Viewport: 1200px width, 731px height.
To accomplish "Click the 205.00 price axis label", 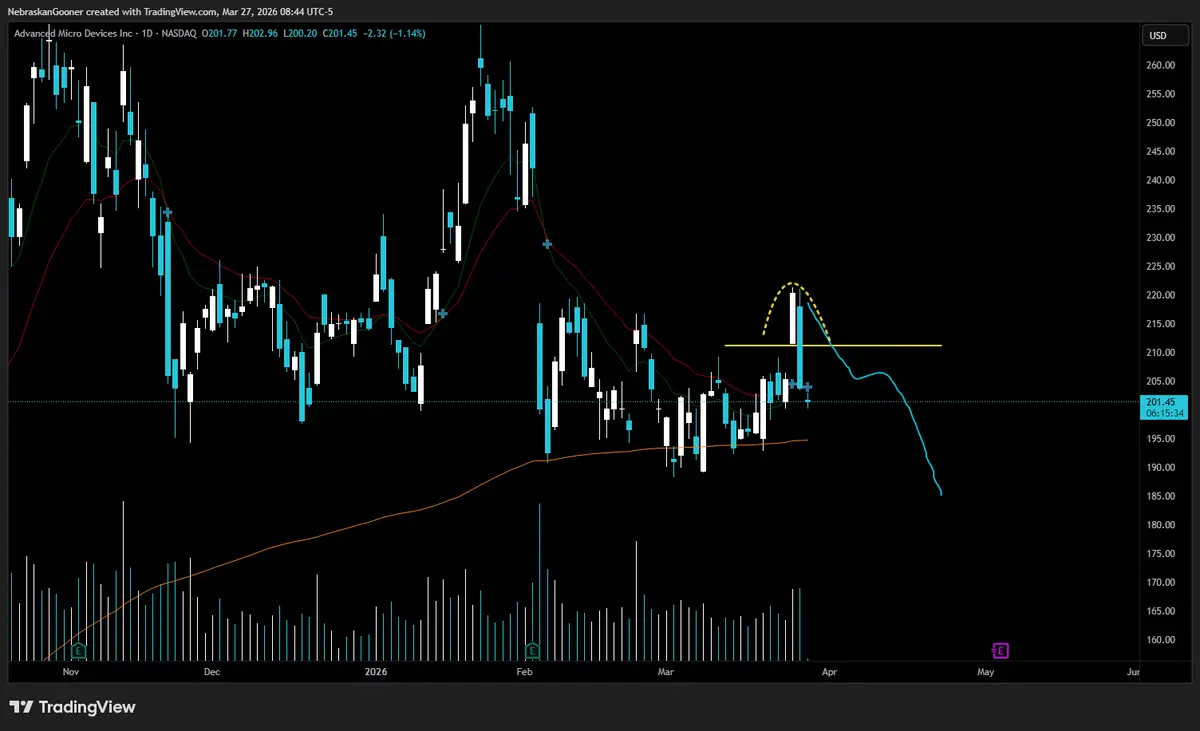I will coord(1163,381).
